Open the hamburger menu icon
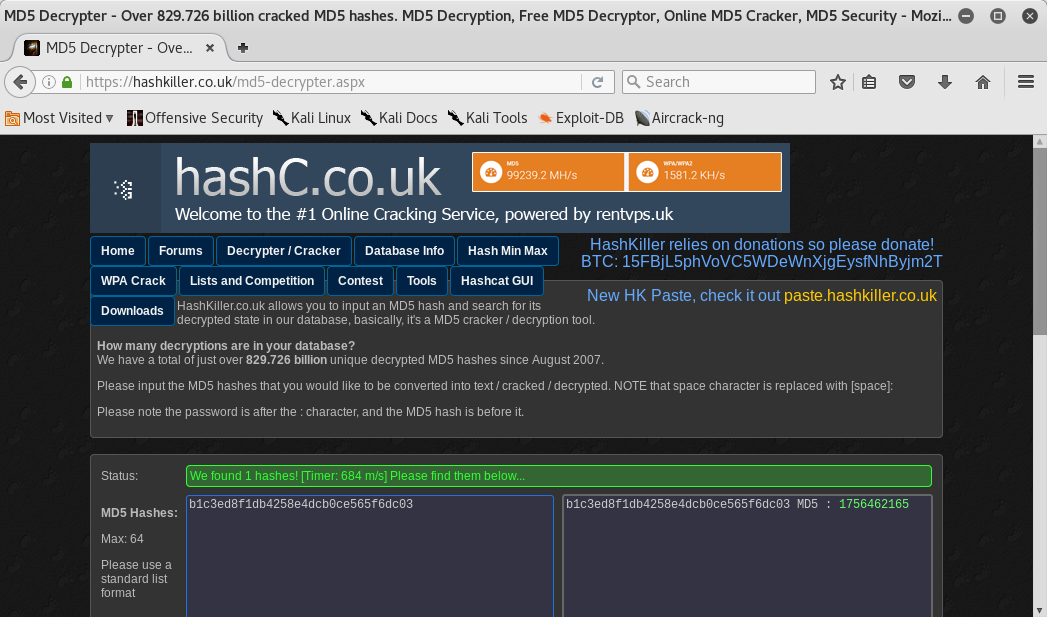This screenshot has height=617, width=1047. click(1025, 82)
